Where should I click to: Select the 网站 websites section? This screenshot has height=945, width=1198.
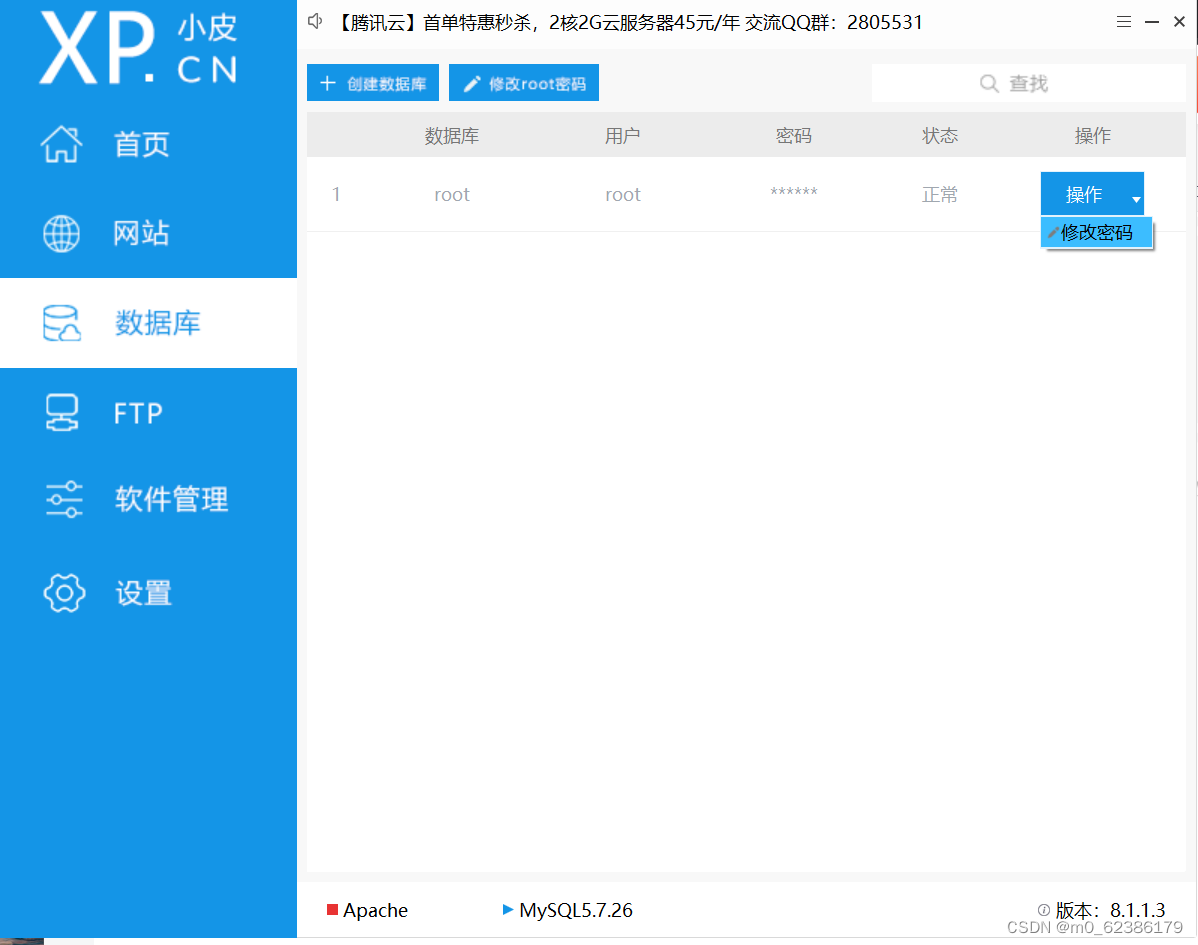click(141, 233)
